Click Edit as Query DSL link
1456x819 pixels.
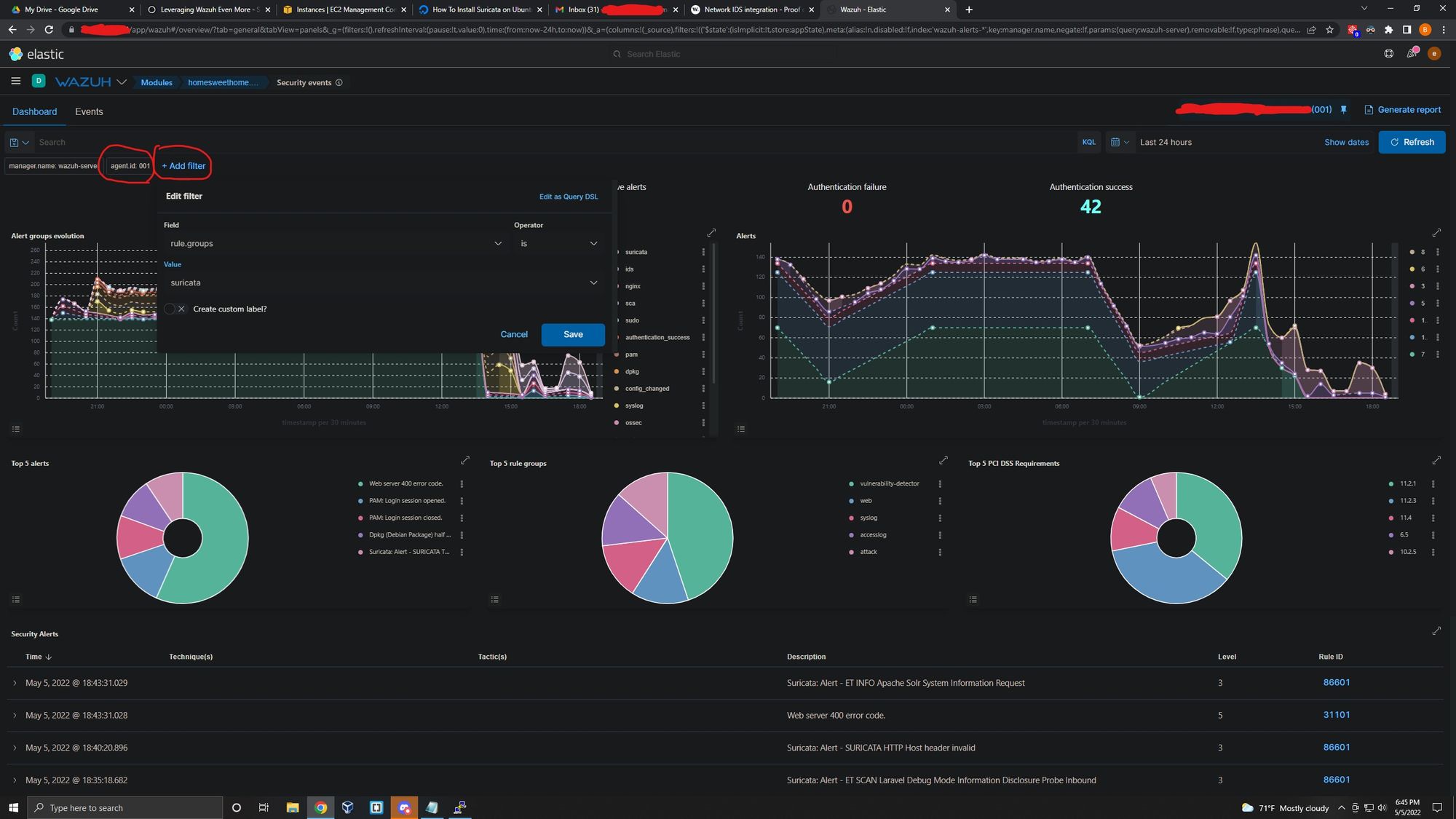point(569,197)
